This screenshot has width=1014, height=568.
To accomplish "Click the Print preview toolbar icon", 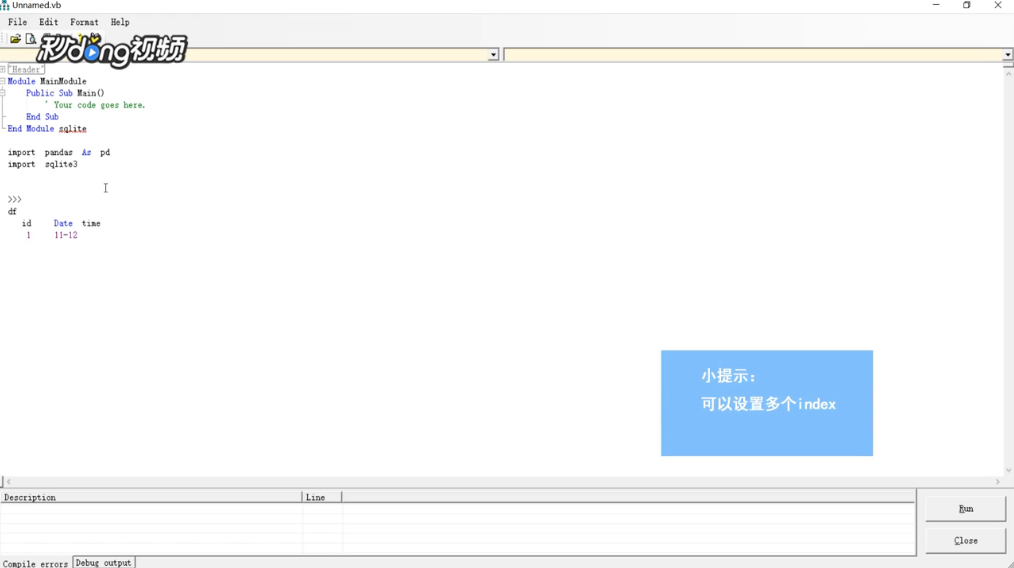I will 30,39.
